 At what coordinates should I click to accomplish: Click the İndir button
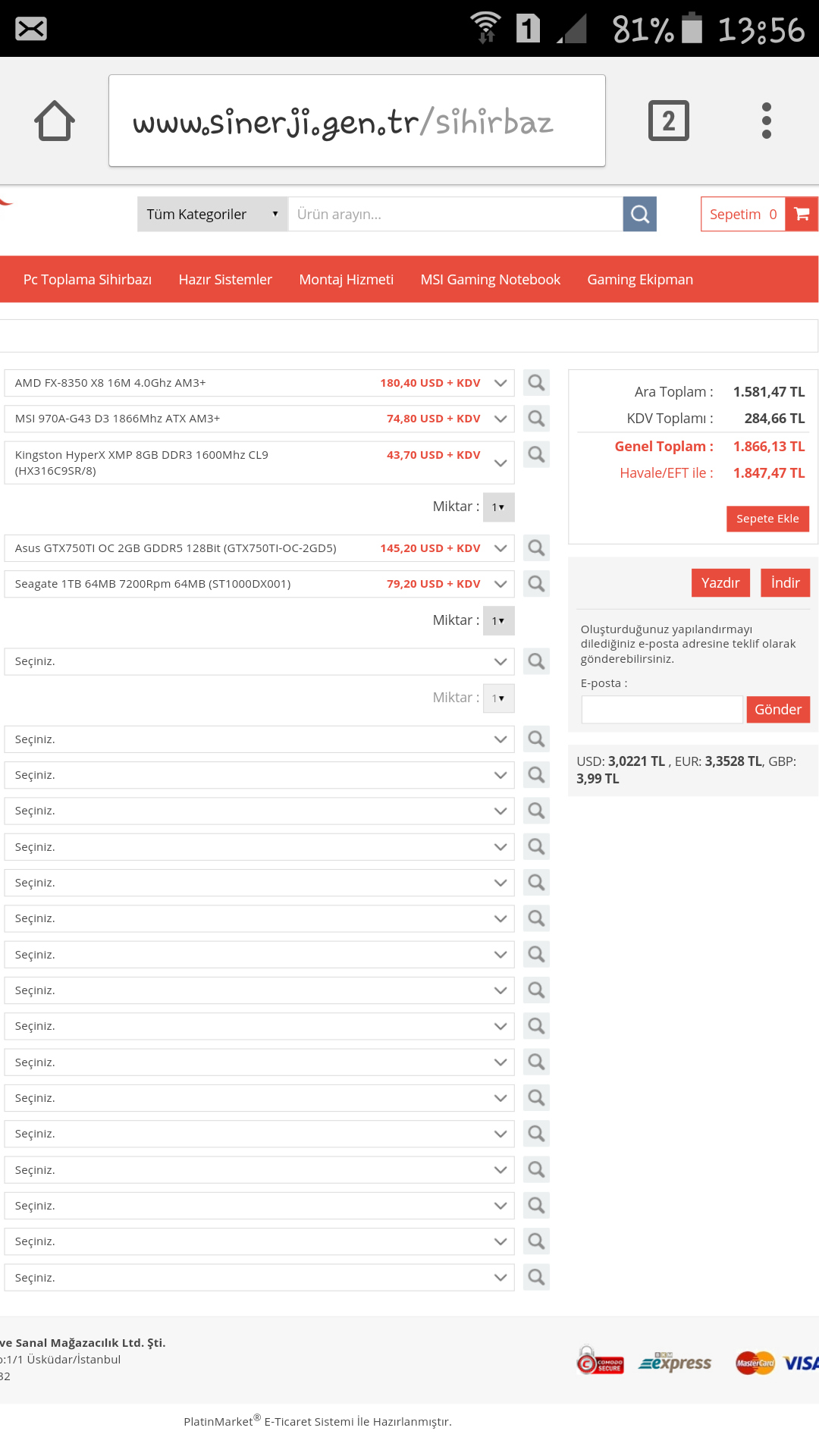[785, 582]
